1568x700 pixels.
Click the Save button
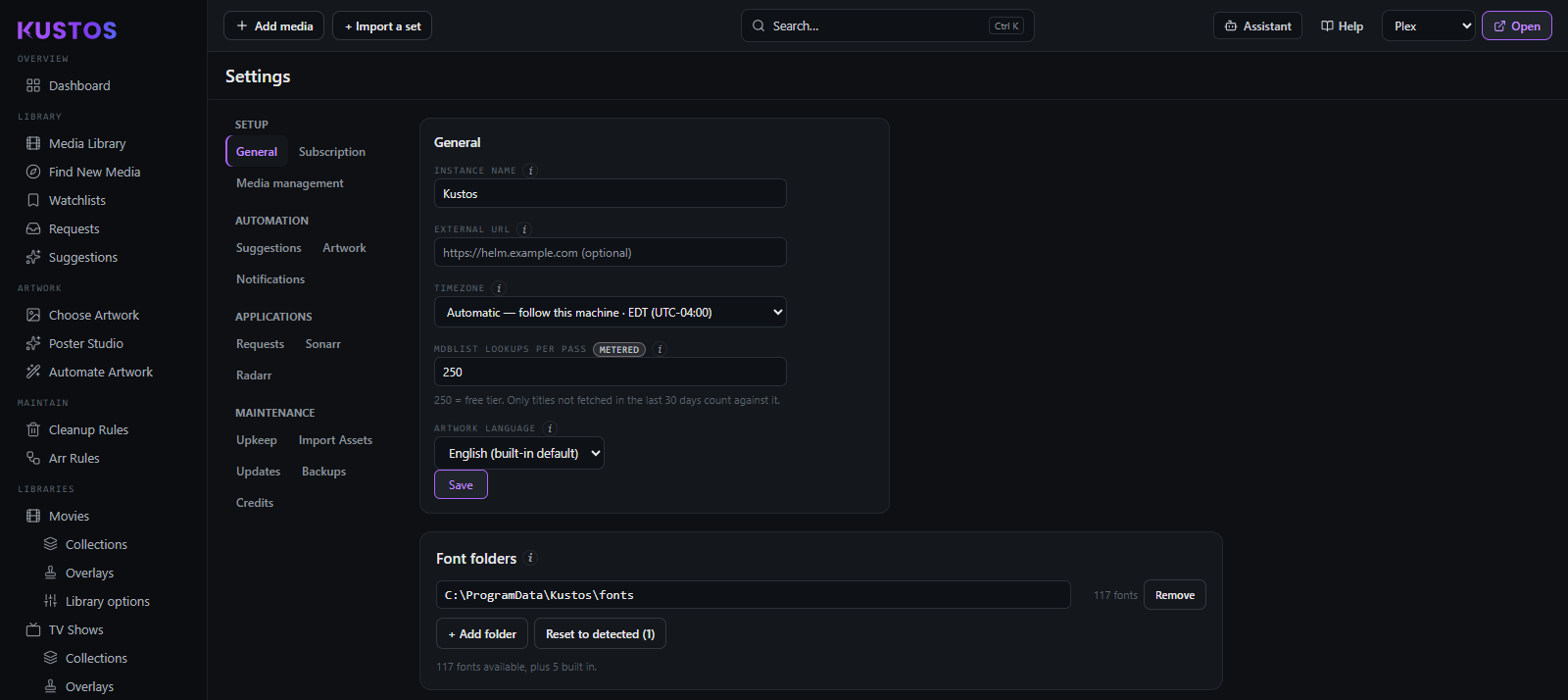(x=461, y=484)
